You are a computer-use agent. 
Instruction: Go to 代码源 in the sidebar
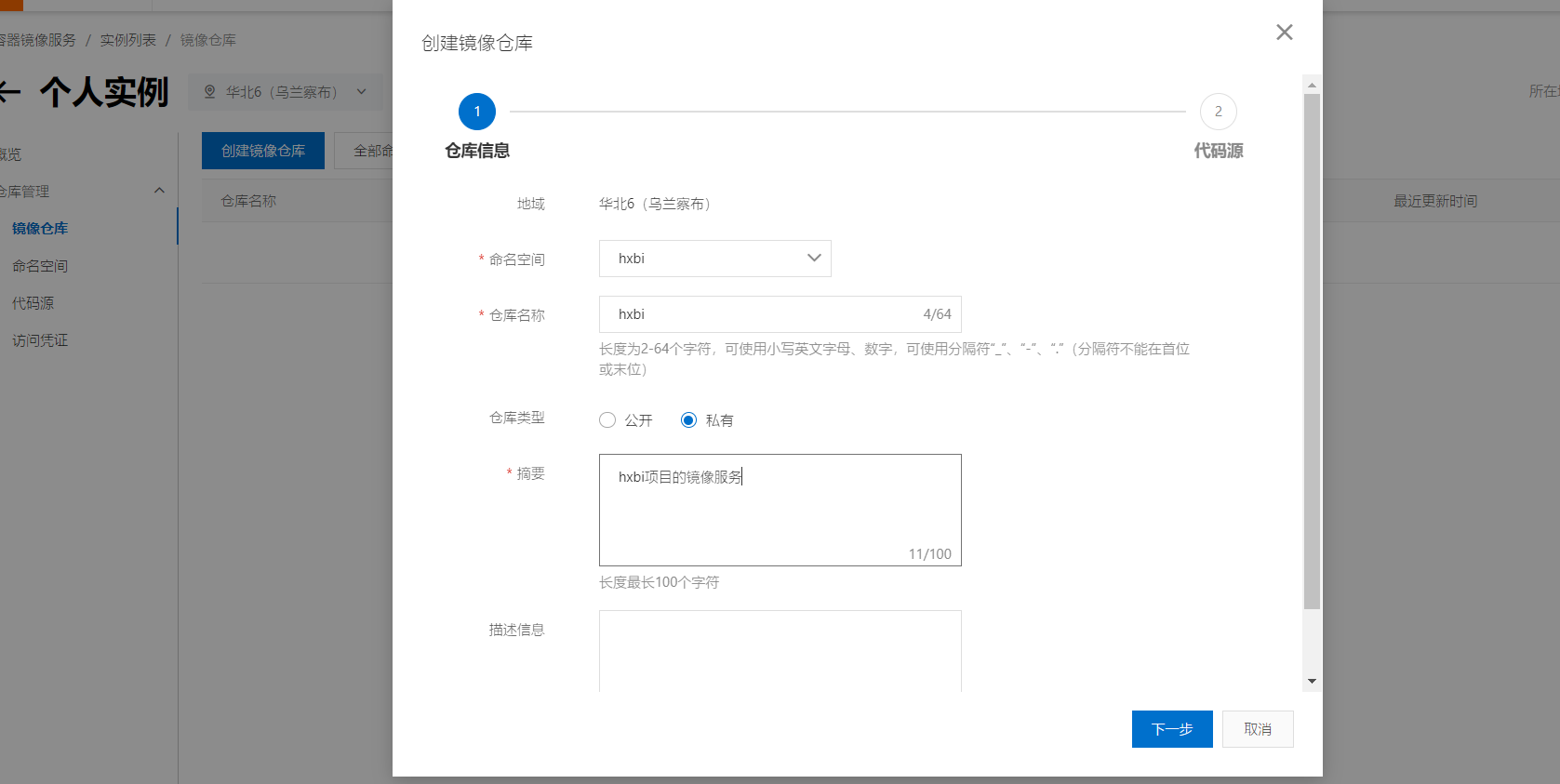click(33, 303)
